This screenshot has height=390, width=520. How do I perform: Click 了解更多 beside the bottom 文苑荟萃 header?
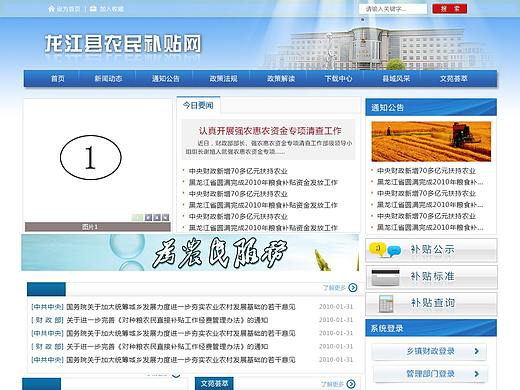point(332,384)
